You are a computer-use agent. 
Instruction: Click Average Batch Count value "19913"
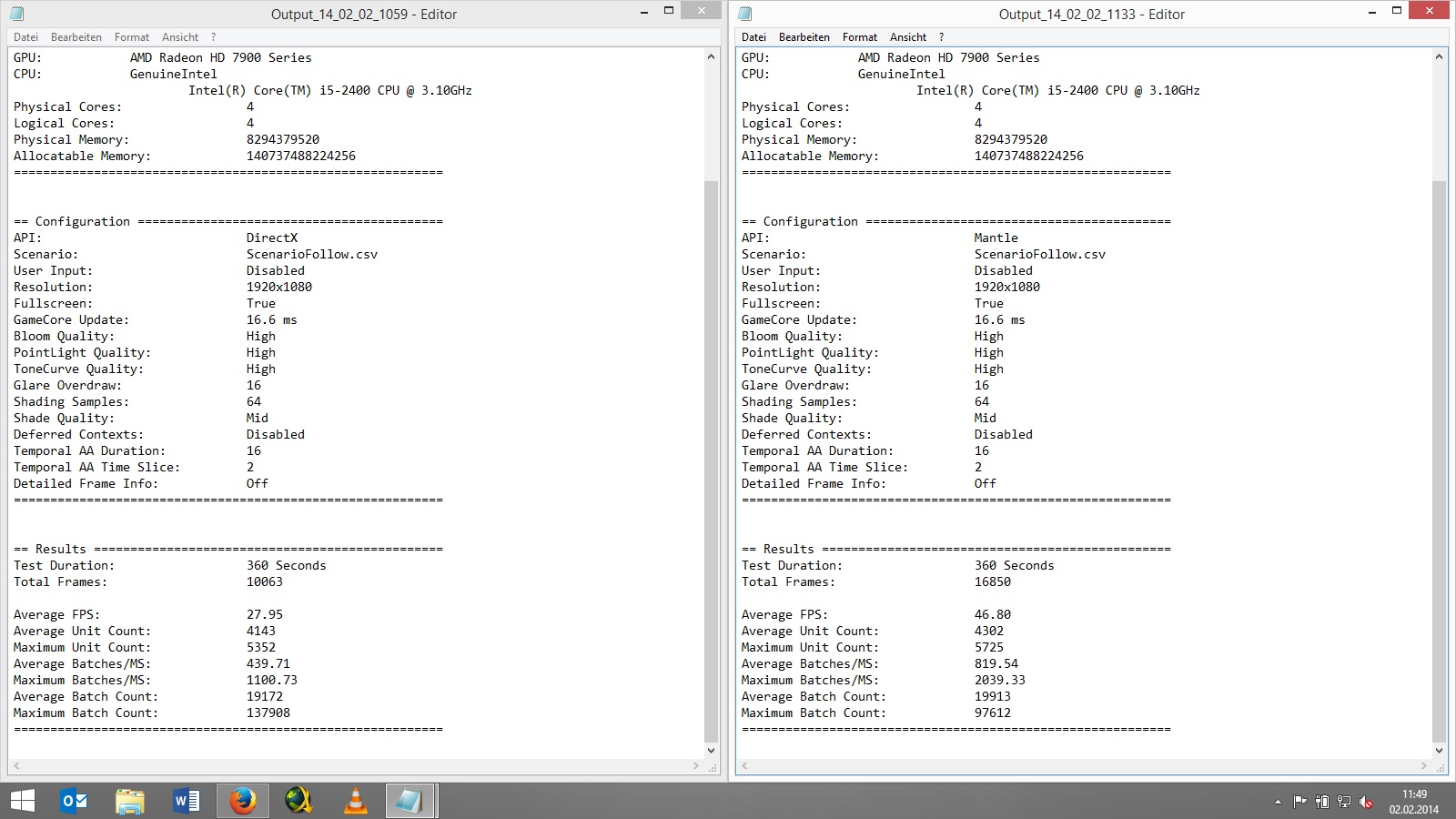pos(993,696)
